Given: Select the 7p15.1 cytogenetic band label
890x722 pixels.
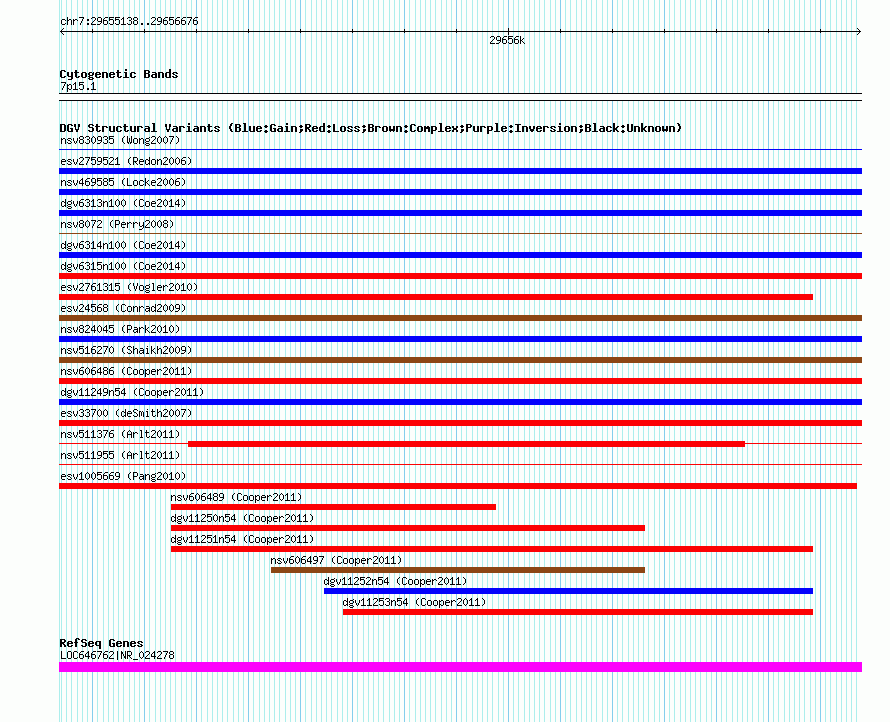Looking at the screenshot, I should click(78, 86).
